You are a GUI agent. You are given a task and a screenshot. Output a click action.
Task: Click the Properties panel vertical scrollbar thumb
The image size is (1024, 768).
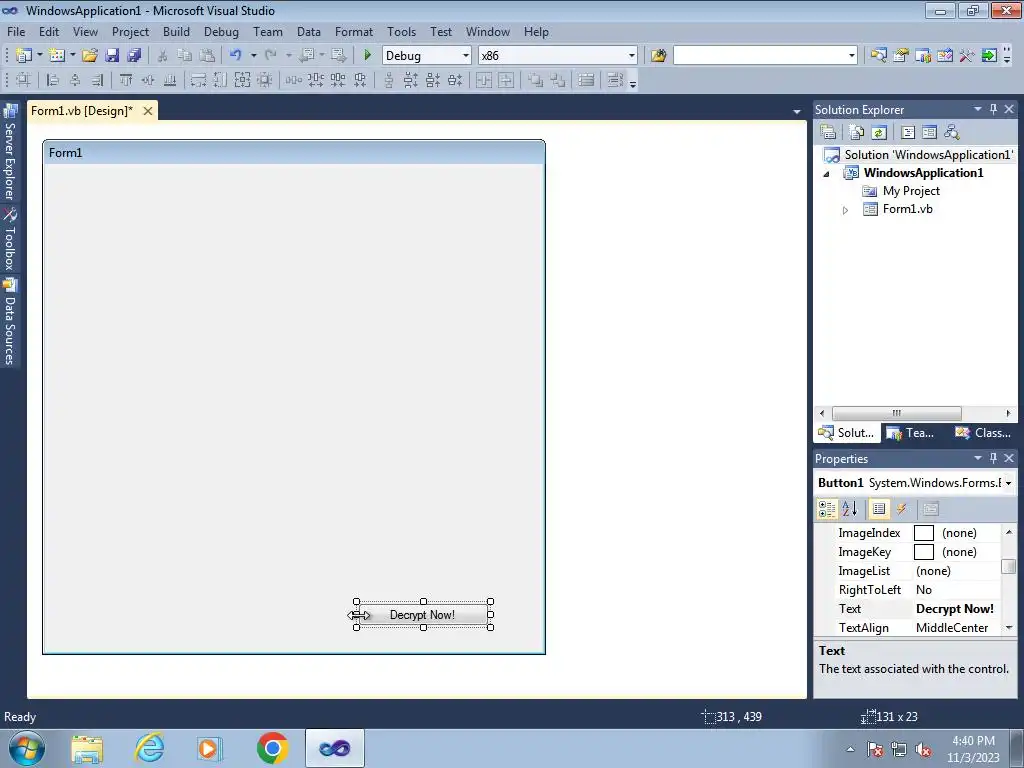1009,566
